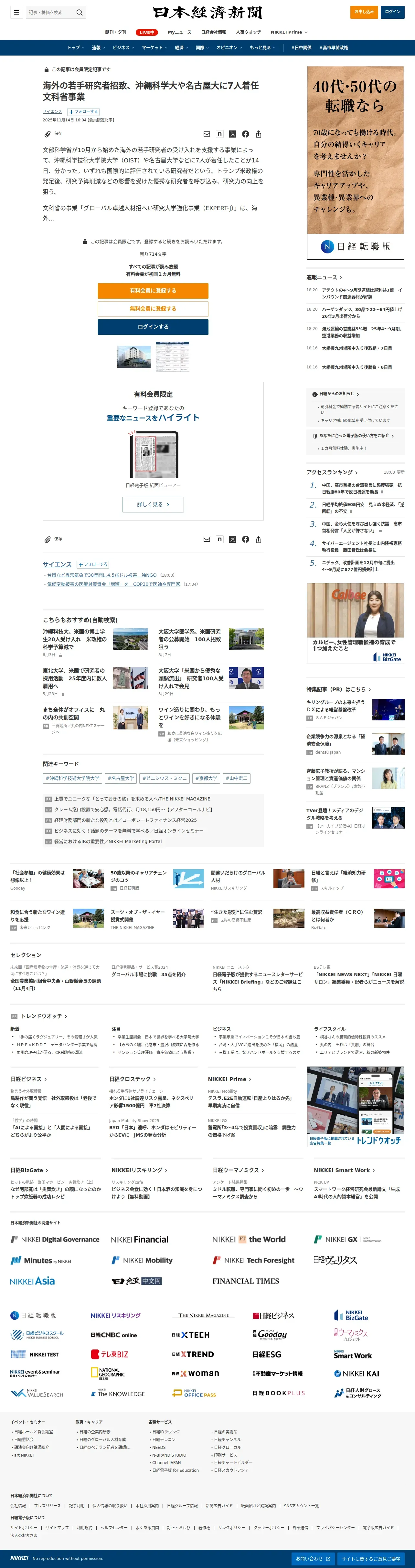415x1568 pixels.
Task: Select the #日中関係 topic tag
Action: click(301, 47)
